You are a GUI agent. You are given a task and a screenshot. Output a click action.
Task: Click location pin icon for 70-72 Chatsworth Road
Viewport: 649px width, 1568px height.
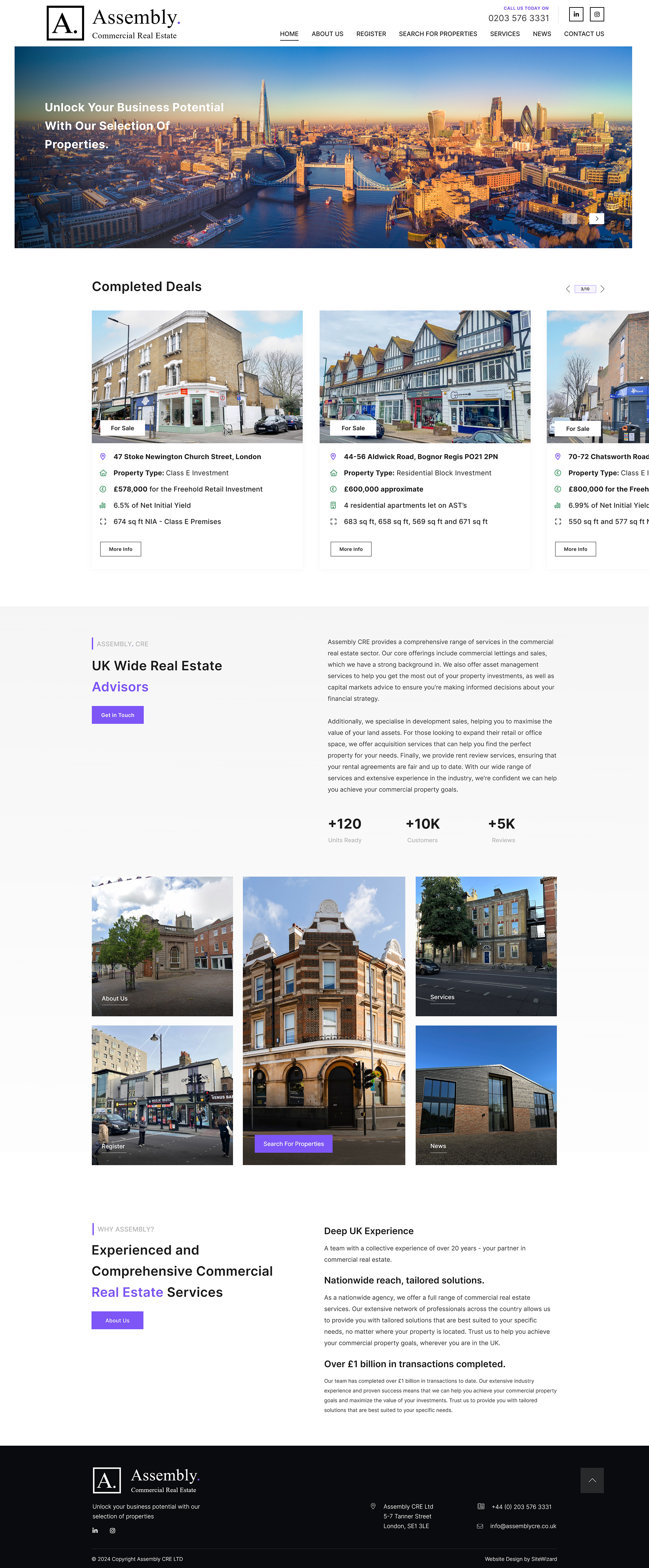[558, 456]
